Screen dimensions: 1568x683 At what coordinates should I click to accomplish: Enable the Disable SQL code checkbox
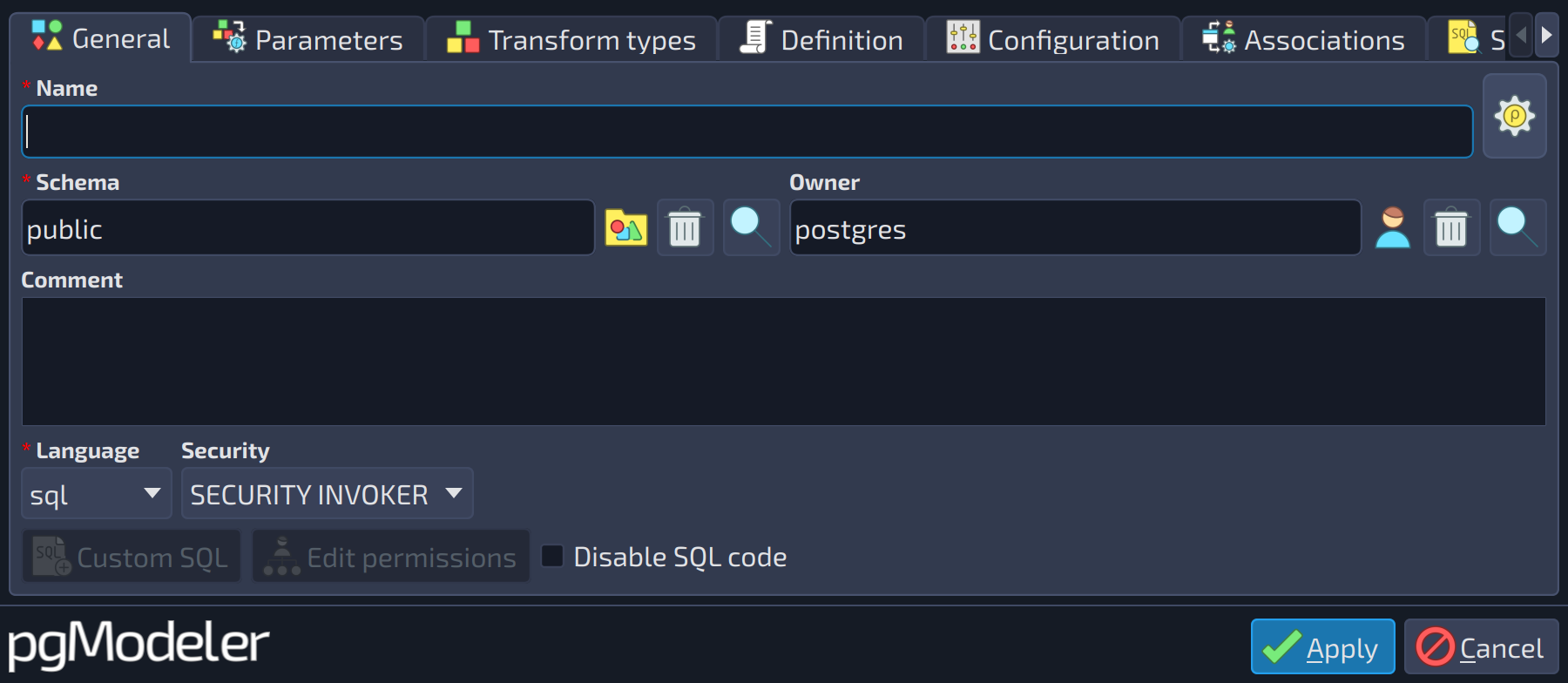click(552, 556)
